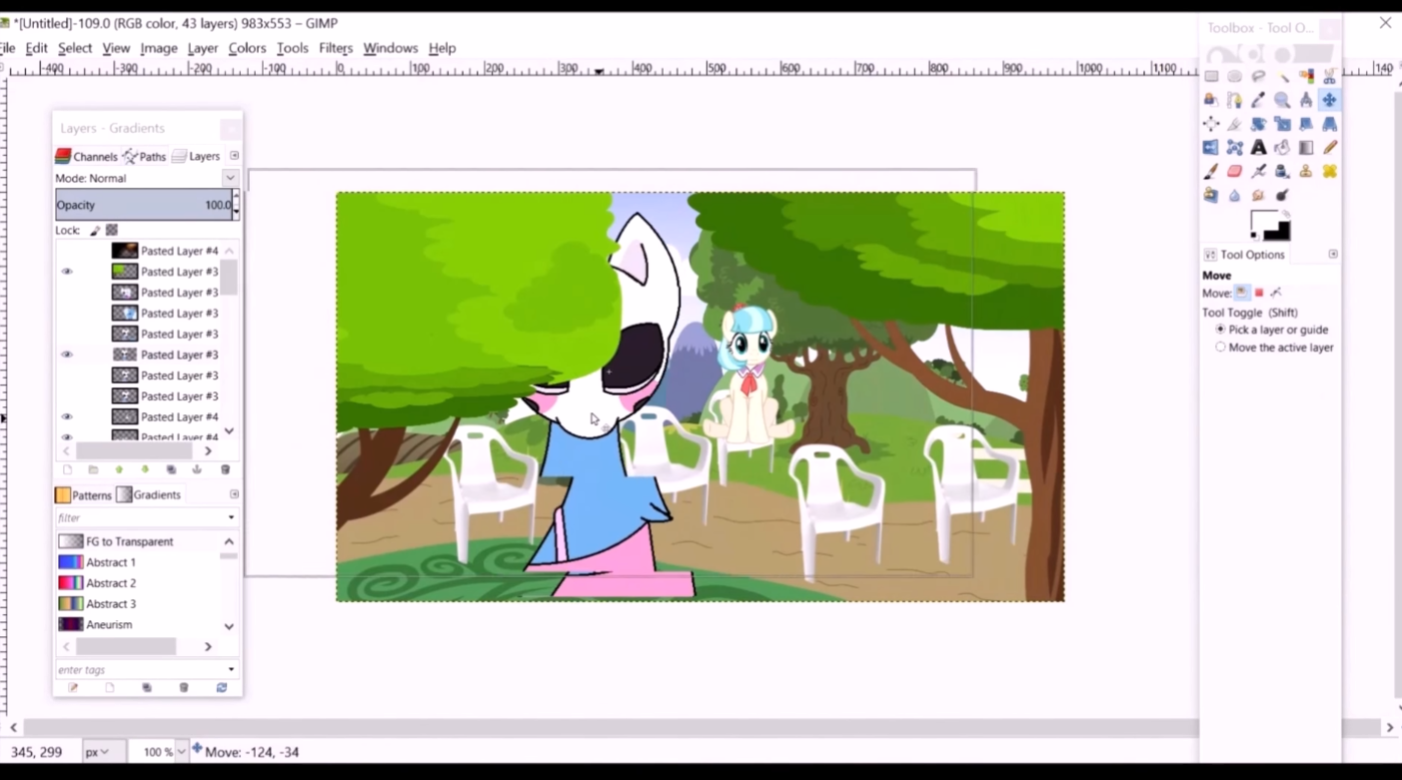The height and width of the screenshot is (780, 1402).
Task: Activate the Measure compass tool
Action: point(1306,100)
